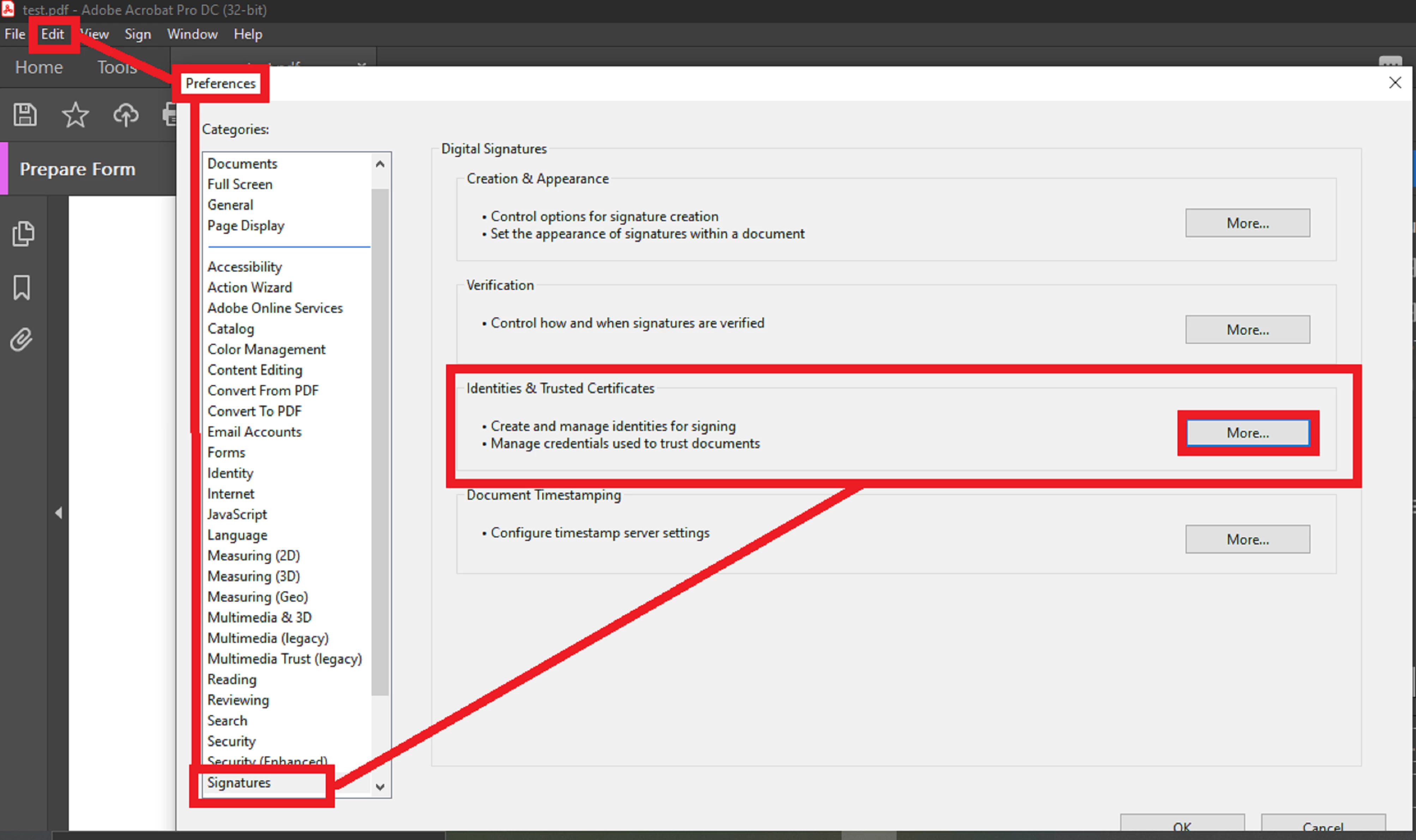
Task: Open the Bookmarks panel icon
Action: pos(22,287)
